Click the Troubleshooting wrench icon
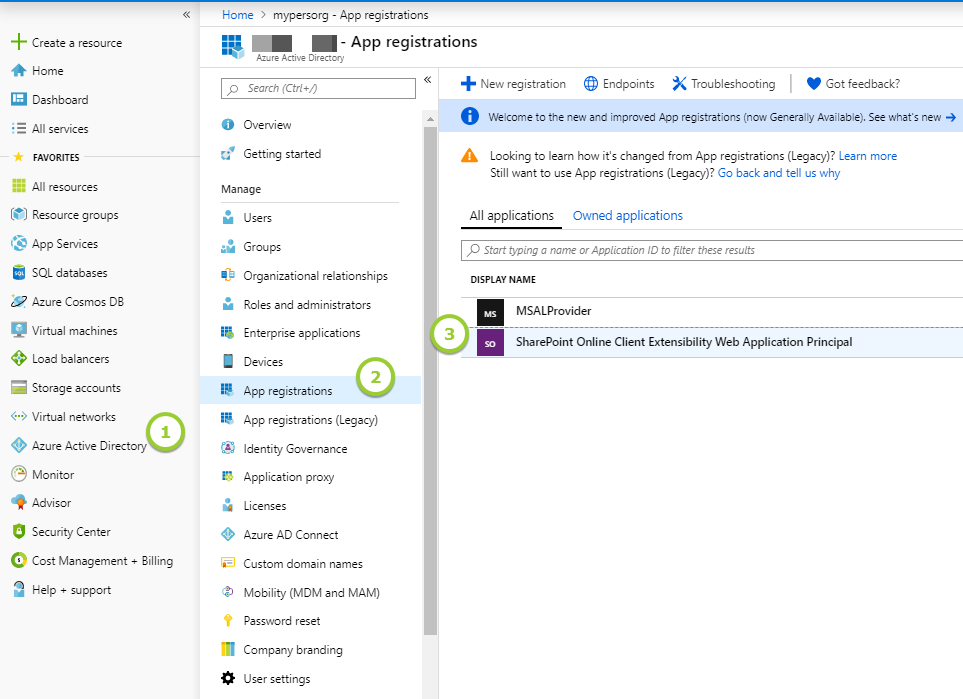The image size is (963, 699). click(x=679, y=84)
